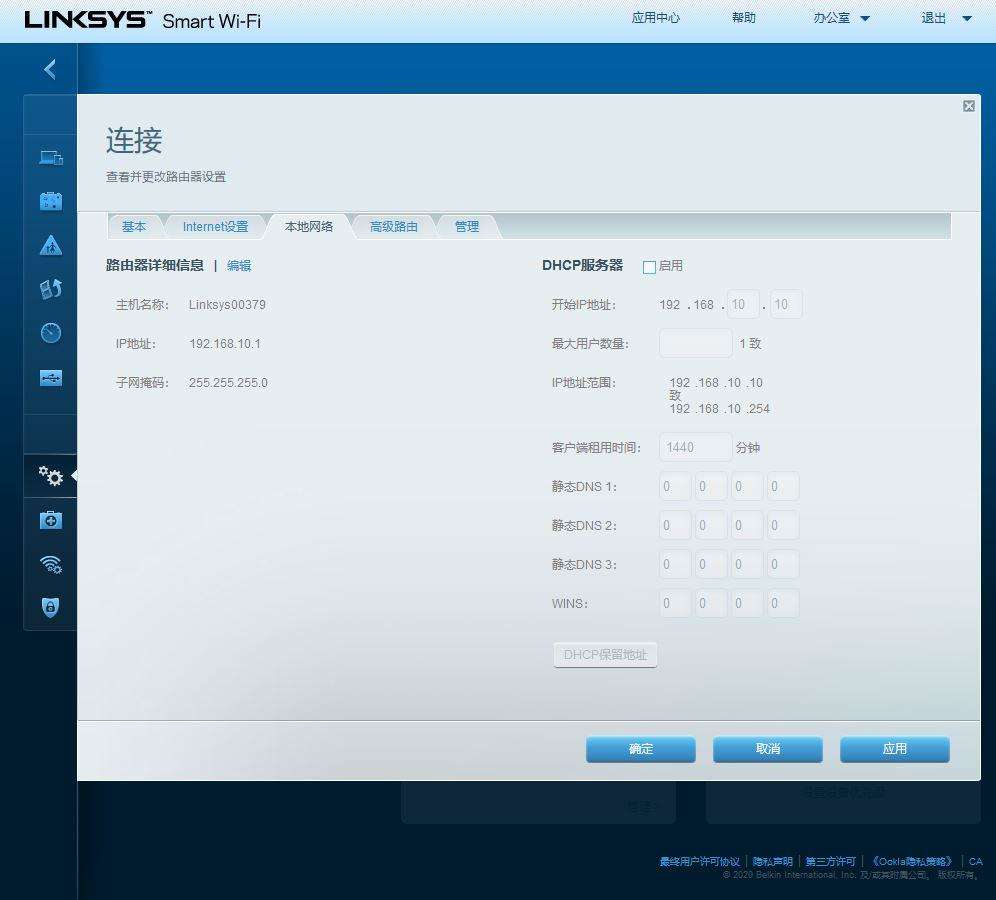
Task: Open the Speed Test gauge icon
Action: coord(51,333)
